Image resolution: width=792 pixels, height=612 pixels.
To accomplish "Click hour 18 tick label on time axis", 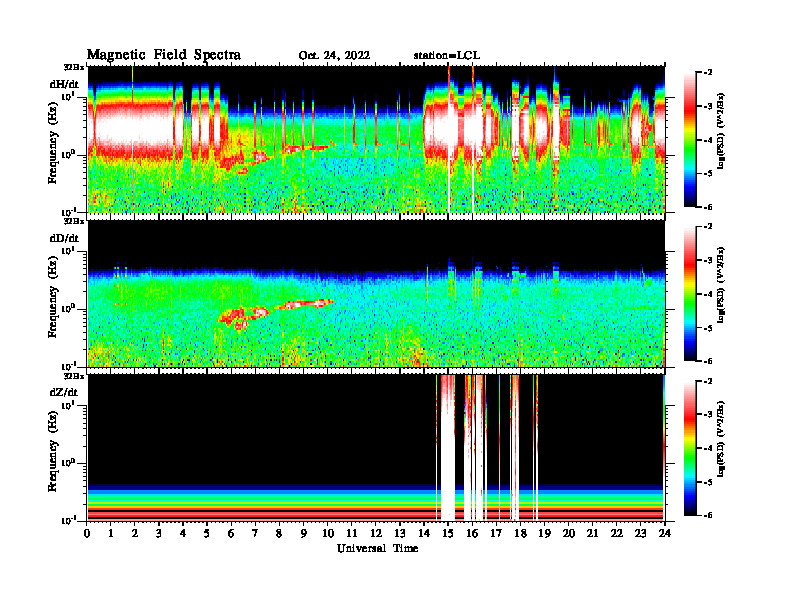I will pos(520,534).
